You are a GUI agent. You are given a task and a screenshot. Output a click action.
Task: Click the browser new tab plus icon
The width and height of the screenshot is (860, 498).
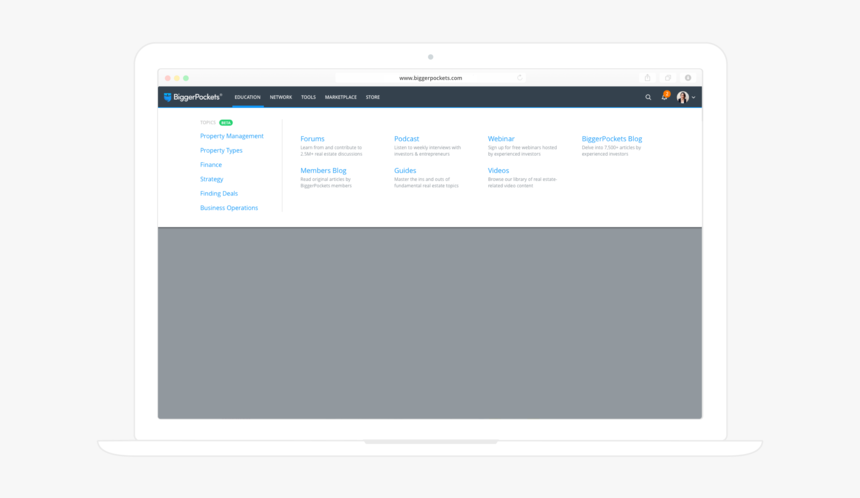pyautogui.click(x=688, y=77)
